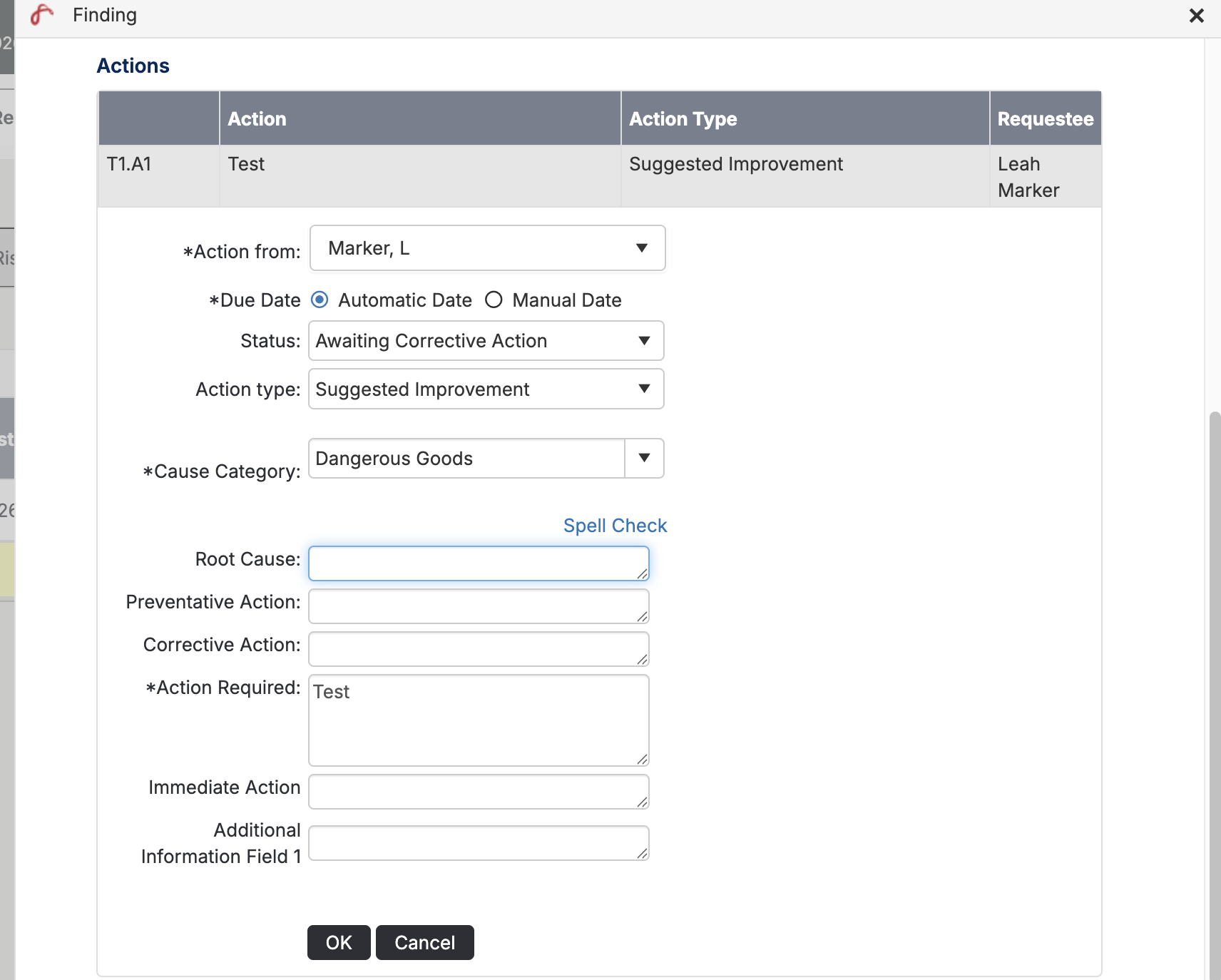Viewport: 1221px width, 980px height.
Task: Click the Spell Check link
Action: point(615,526)
